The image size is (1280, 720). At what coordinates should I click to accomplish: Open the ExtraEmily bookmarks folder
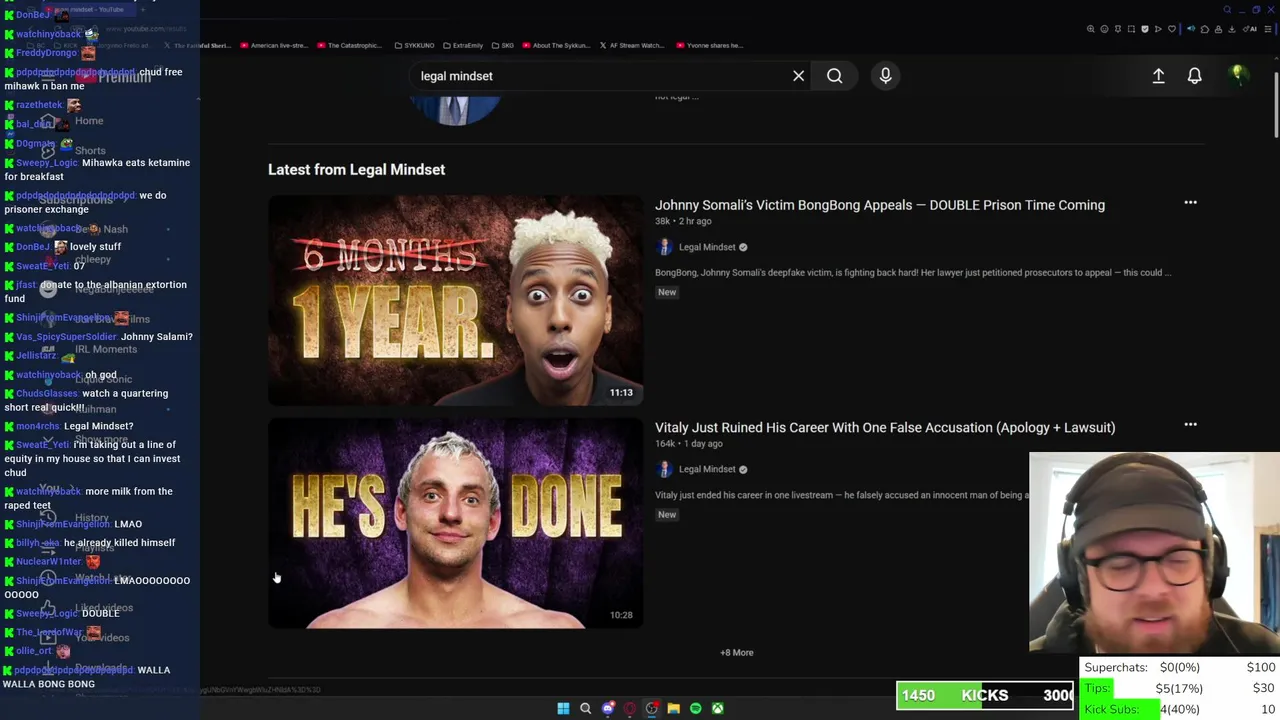463,45
